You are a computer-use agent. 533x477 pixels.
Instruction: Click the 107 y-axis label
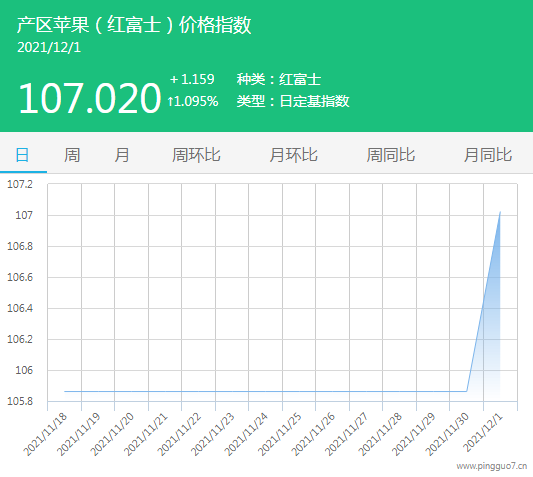tap(24, 215)
